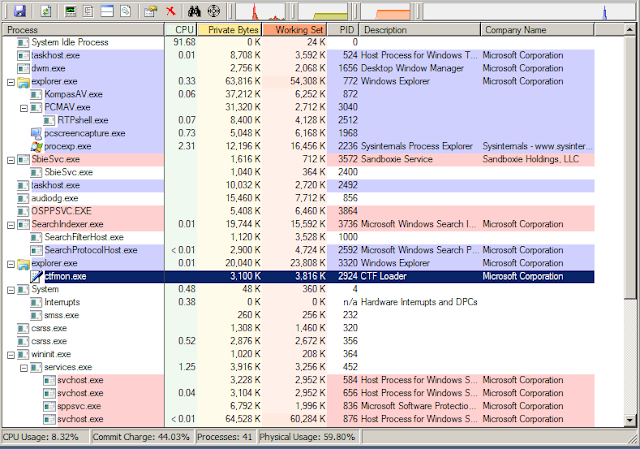This screenshot has height=449, width=640.
Task: Collapse the SbieSvc.exe PID 3572 tree node
Action: point(11,160)
